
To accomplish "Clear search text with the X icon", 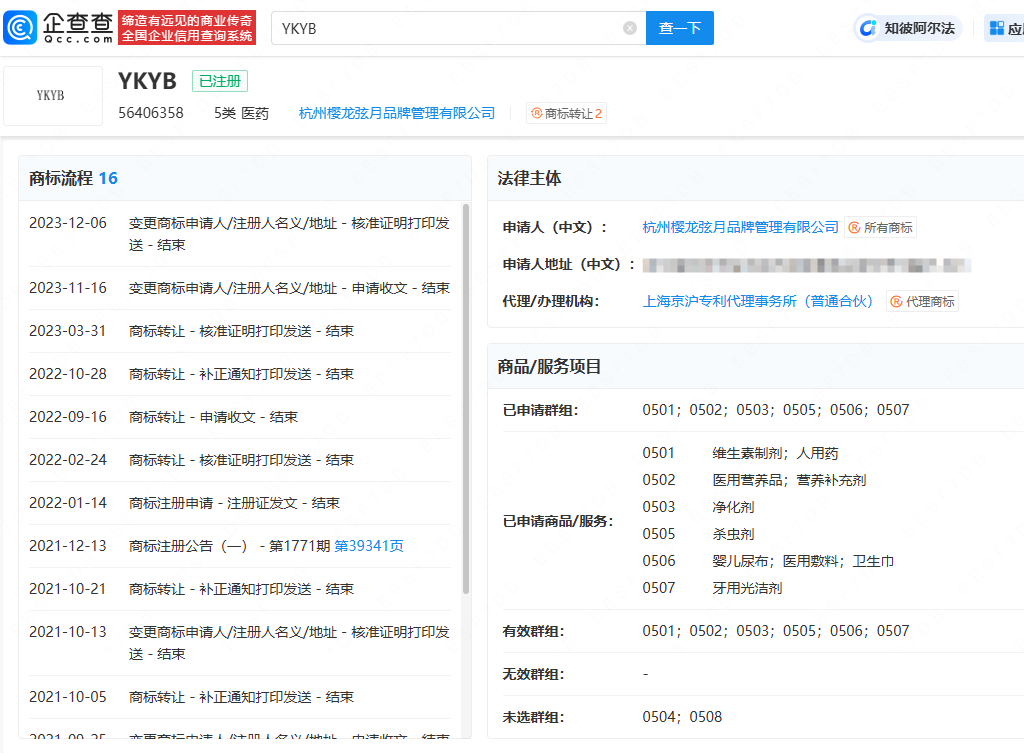I will pyautogui.click(x=630, y=28).
